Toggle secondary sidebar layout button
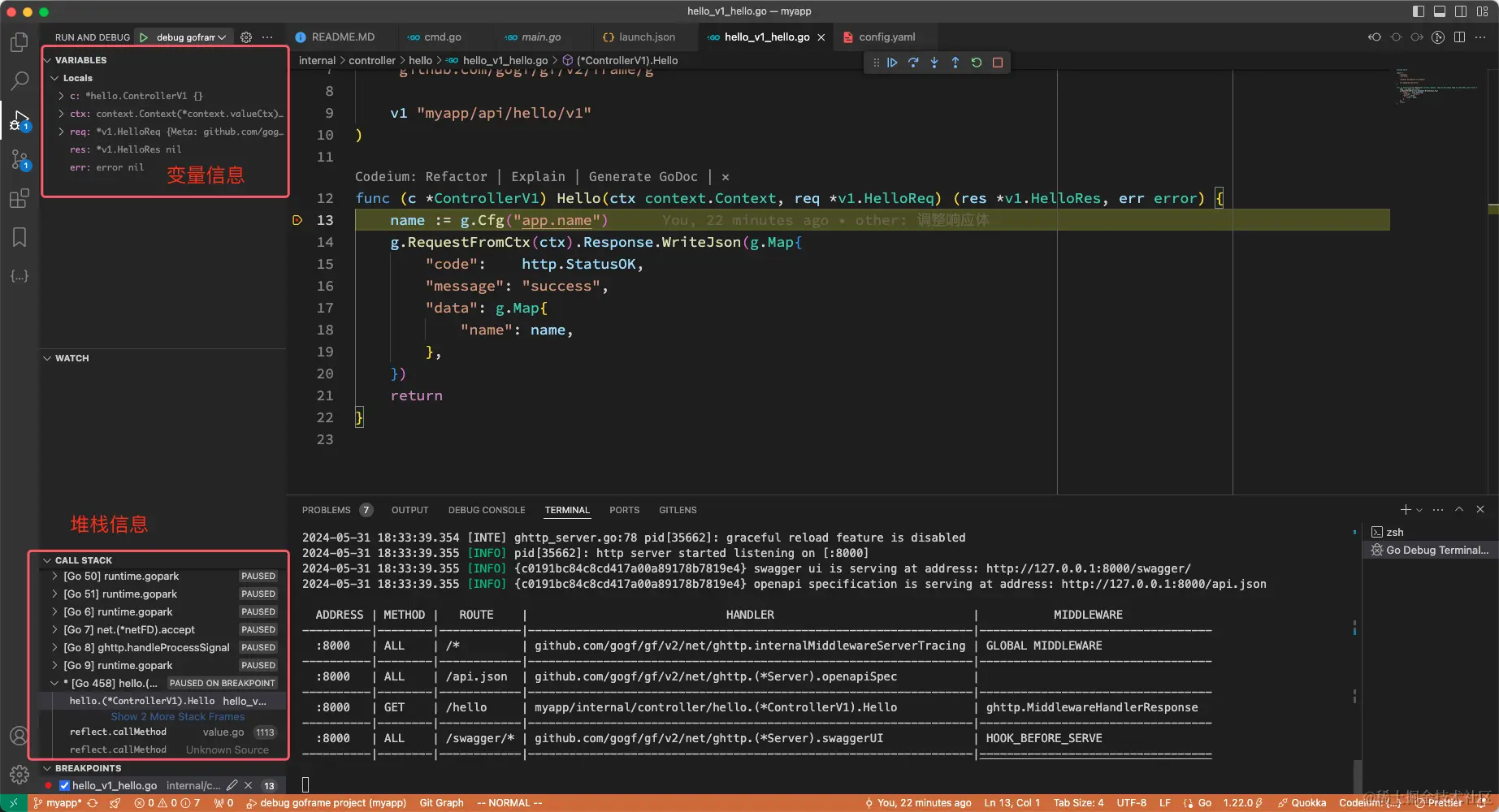1499x812 pixels. [x=1461, y=11]
